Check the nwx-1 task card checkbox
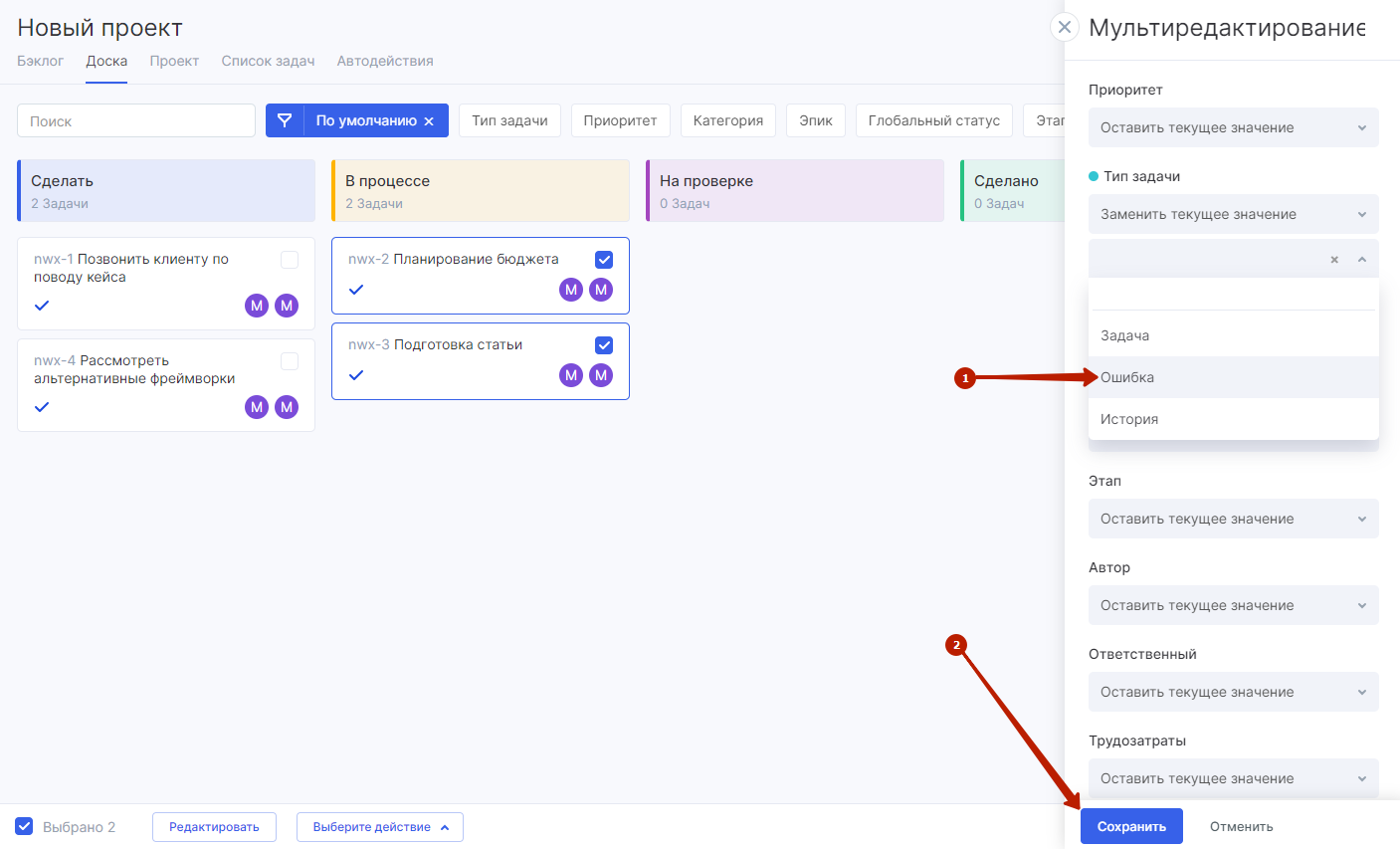 pos(290,260)
